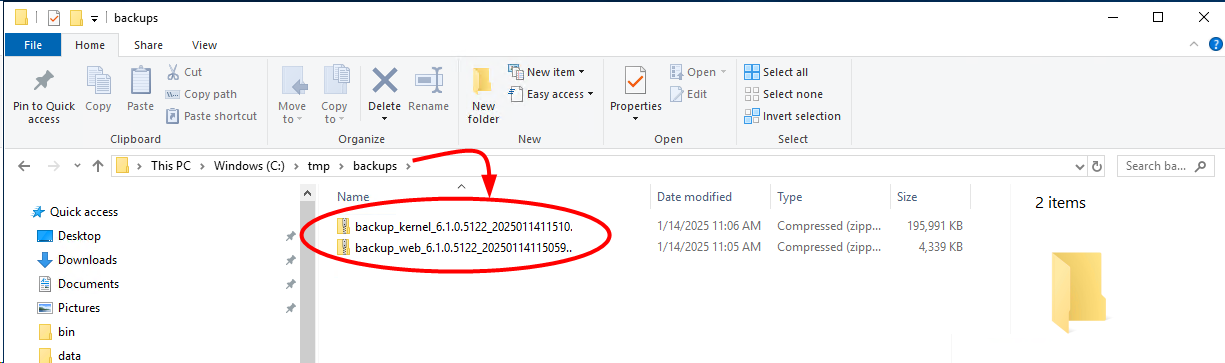Expand the address bar history dropdown
Screen dimensions: 1225x363
click(1079, 166)
